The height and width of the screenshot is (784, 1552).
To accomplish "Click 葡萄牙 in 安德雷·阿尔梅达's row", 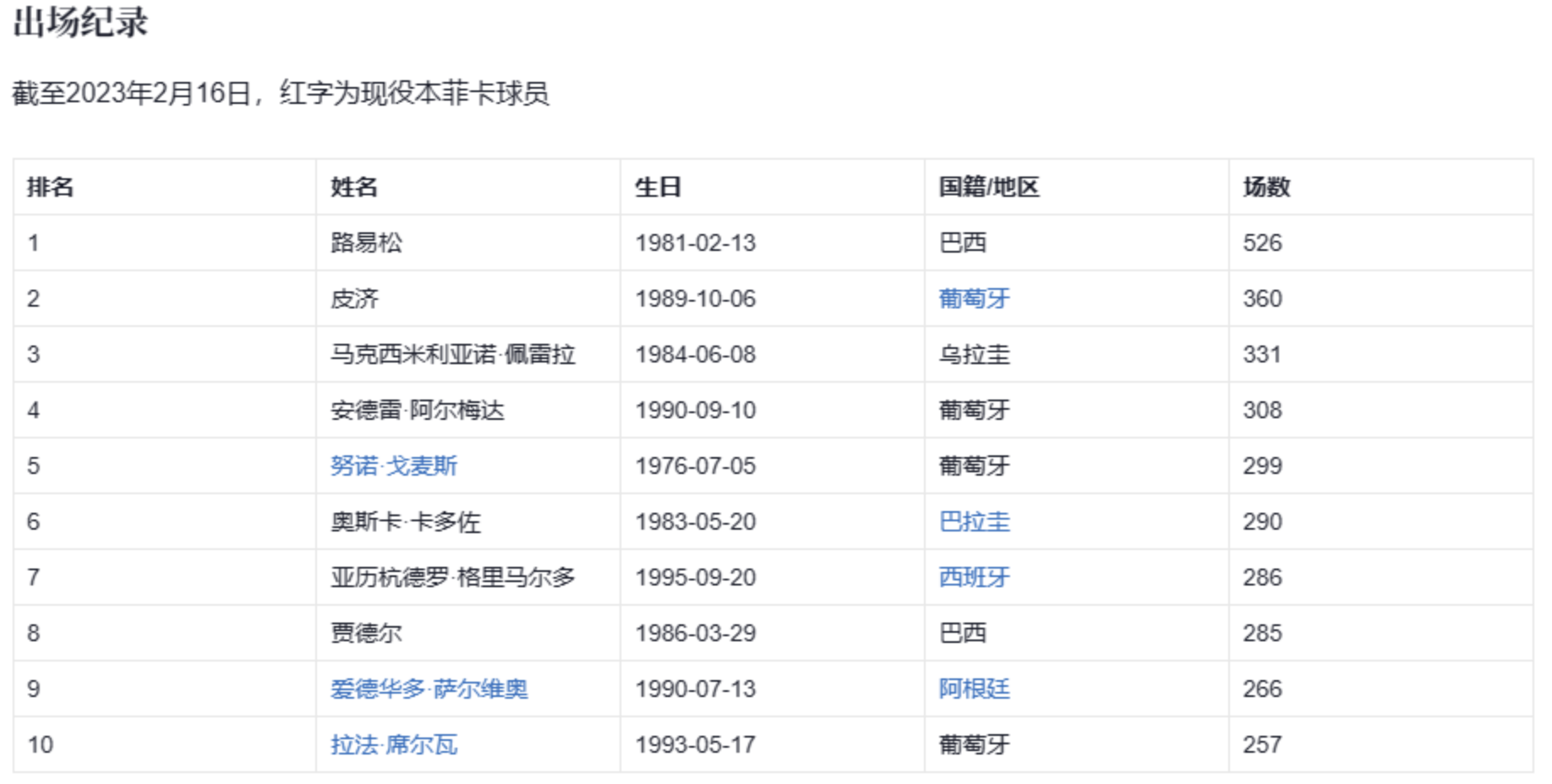I will (x=975, y=410).
